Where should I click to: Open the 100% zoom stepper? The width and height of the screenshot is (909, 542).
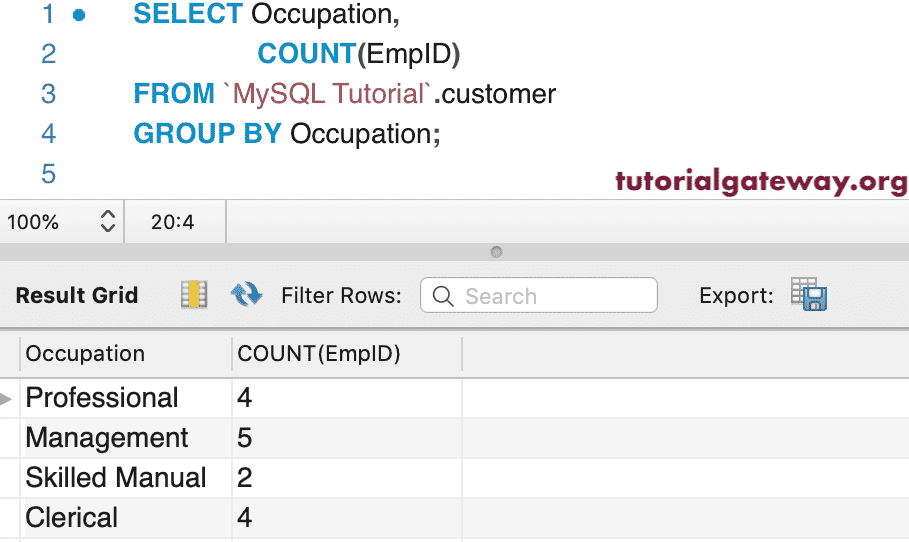click(x=108, y=221)
